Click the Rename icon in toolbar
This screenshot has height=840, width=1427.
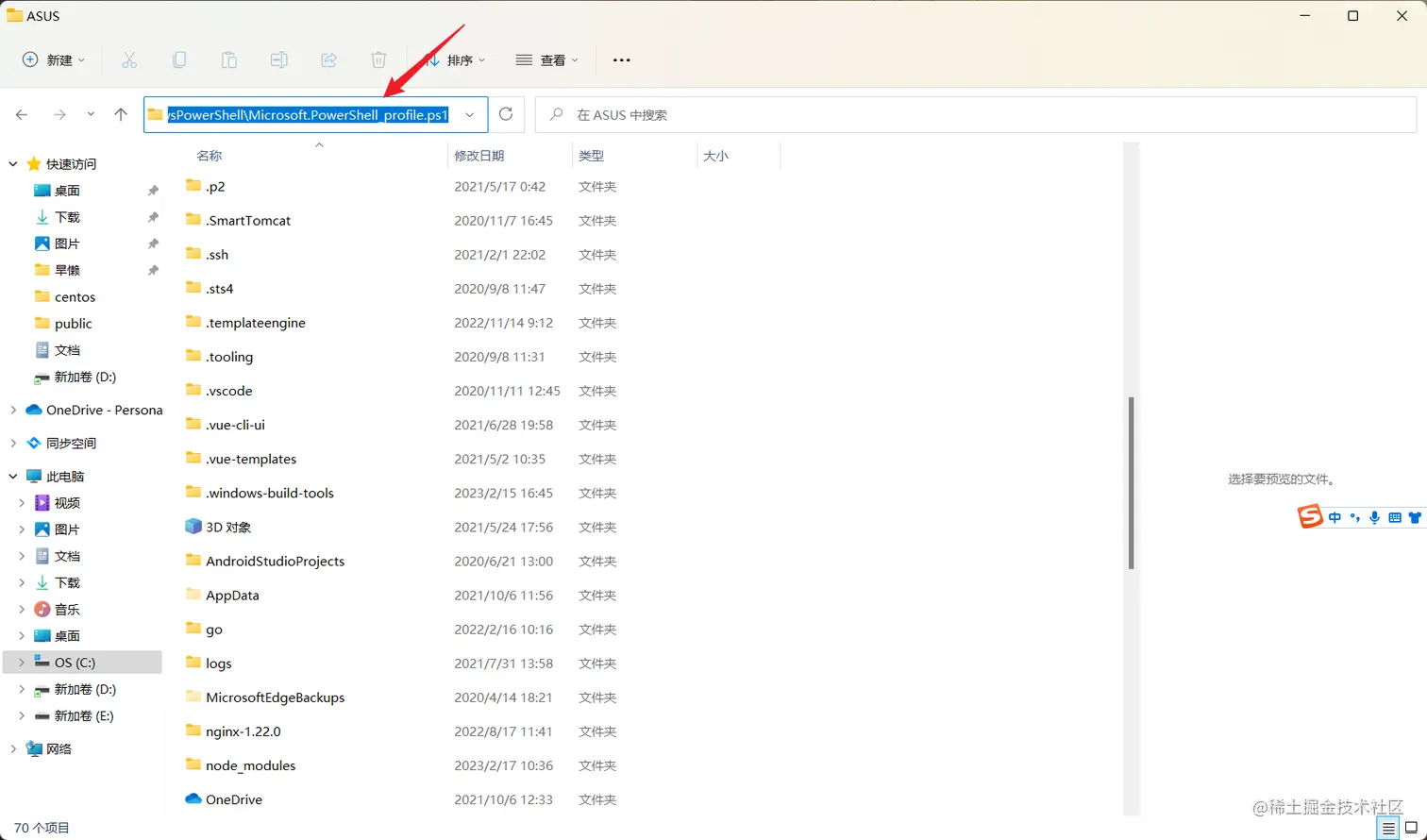279,59
